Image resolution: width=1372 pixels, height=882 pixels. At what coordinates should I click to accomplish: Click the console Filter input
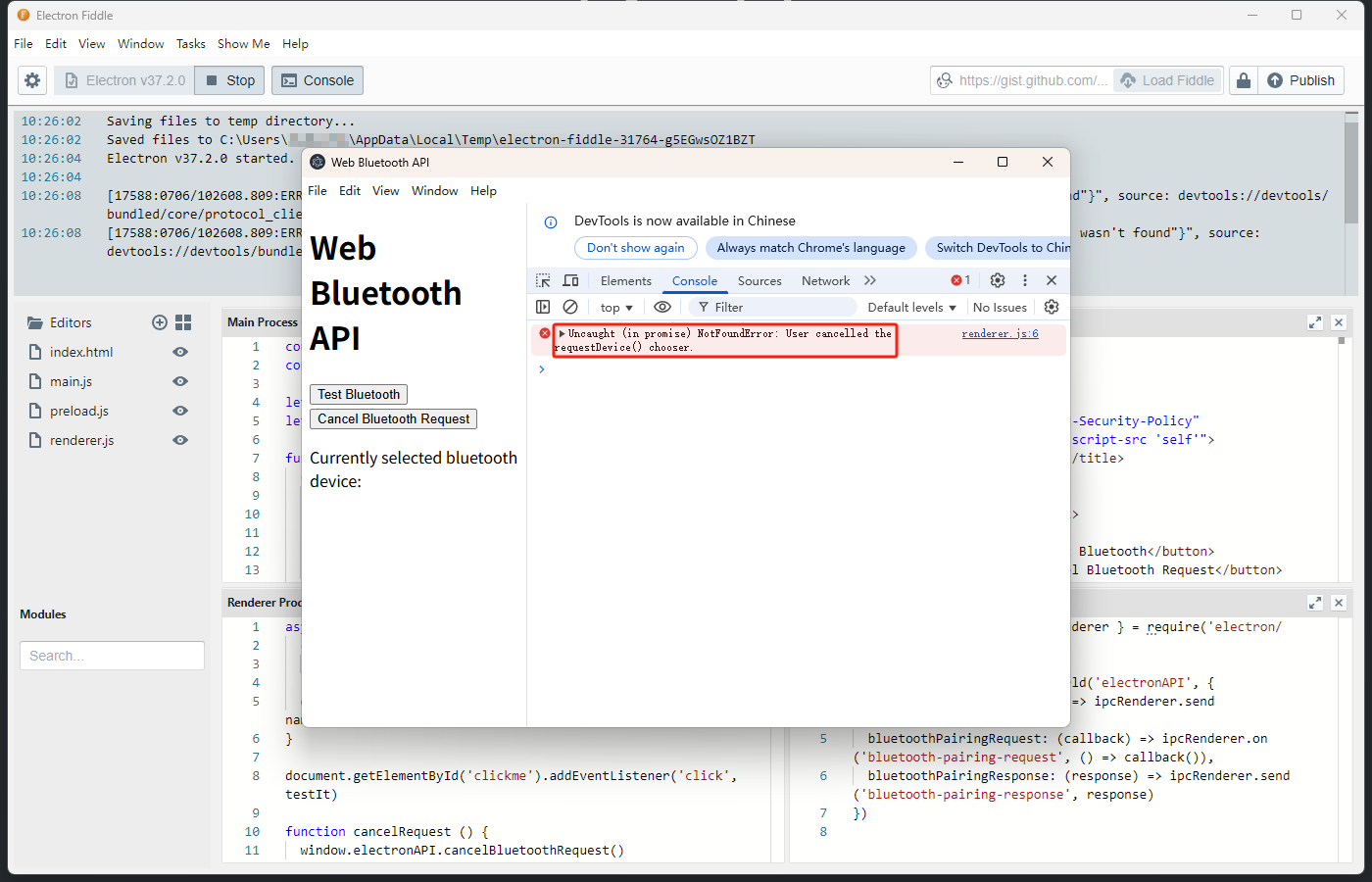(773, 307)
